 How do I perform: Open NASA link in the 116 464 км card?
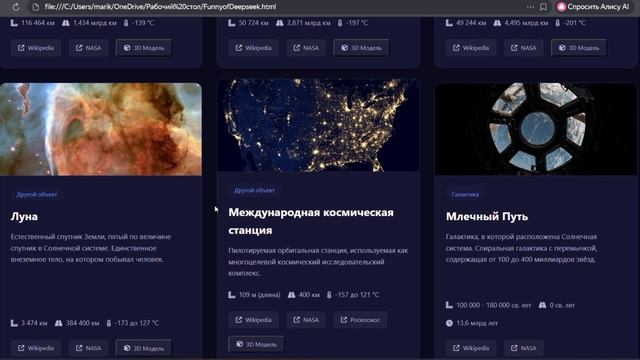(x=89, y=48)
